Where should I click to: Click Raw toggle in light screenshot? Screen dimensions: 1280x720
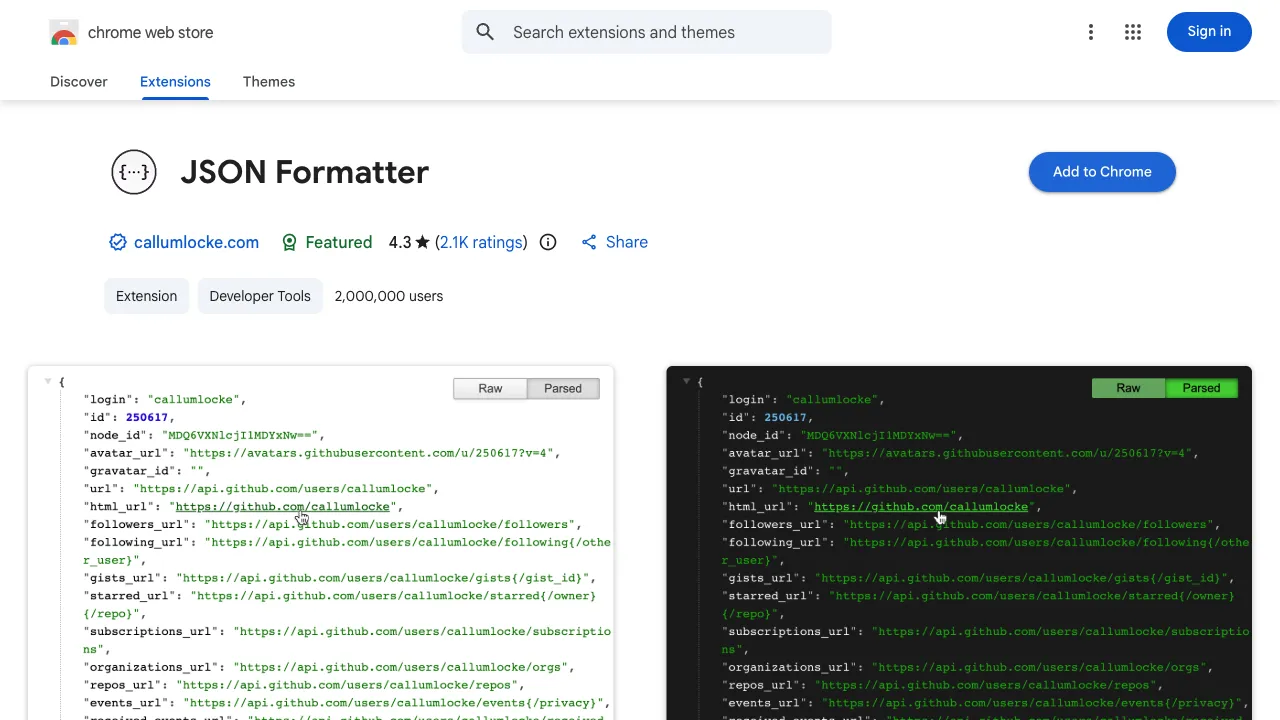(x=490, y=388)
